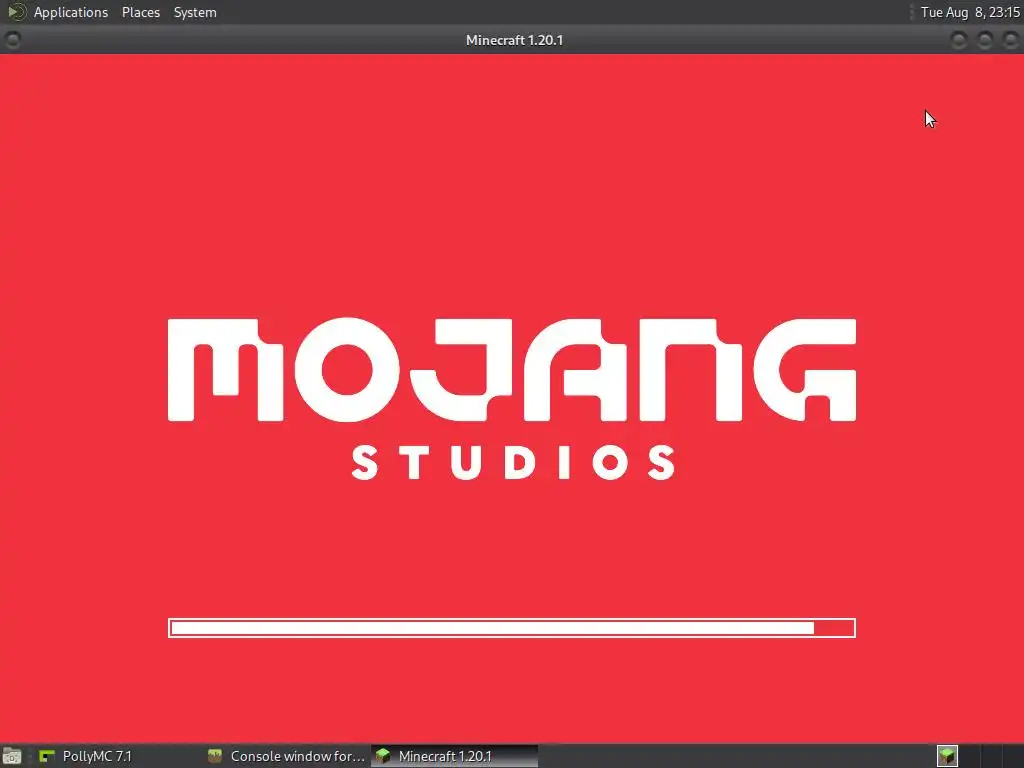Click the MATE logo icon in top panel
1024x768 pixels.
(x=15, y=12)
